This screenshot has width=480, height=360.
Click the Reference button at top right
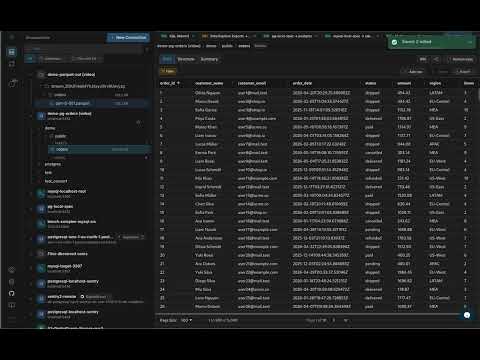[462, 59]
